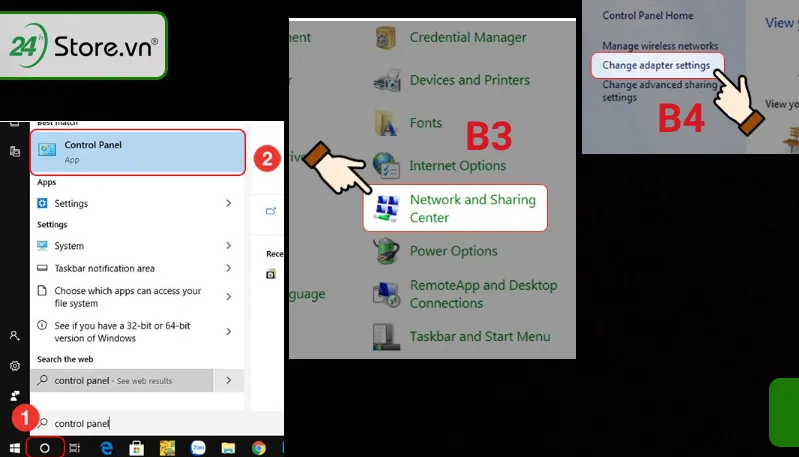Select Manage wireless networks link
Image resolution: width=799 pixels, height=457 pixels.
coord(660,46)
